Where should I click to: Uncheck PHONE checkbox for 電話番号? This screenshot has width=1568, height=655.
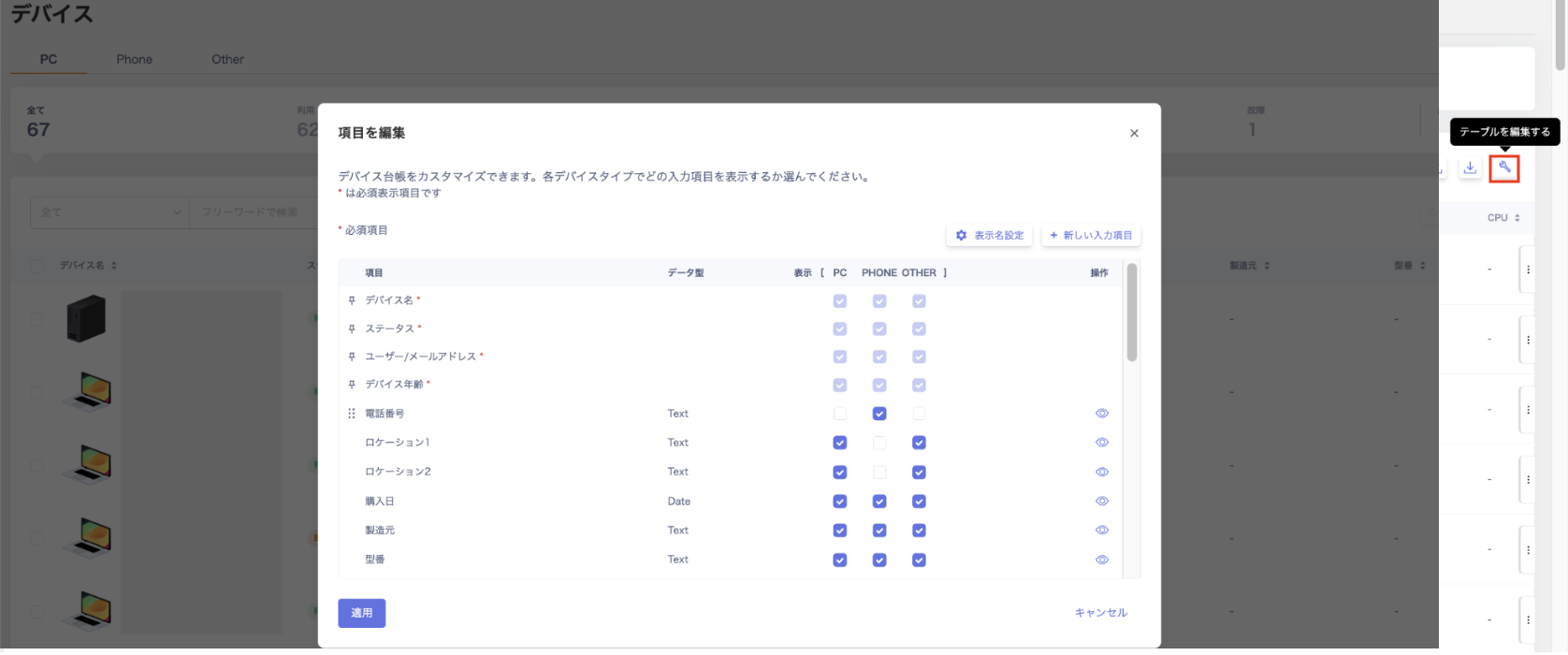(x=879, y=414)
